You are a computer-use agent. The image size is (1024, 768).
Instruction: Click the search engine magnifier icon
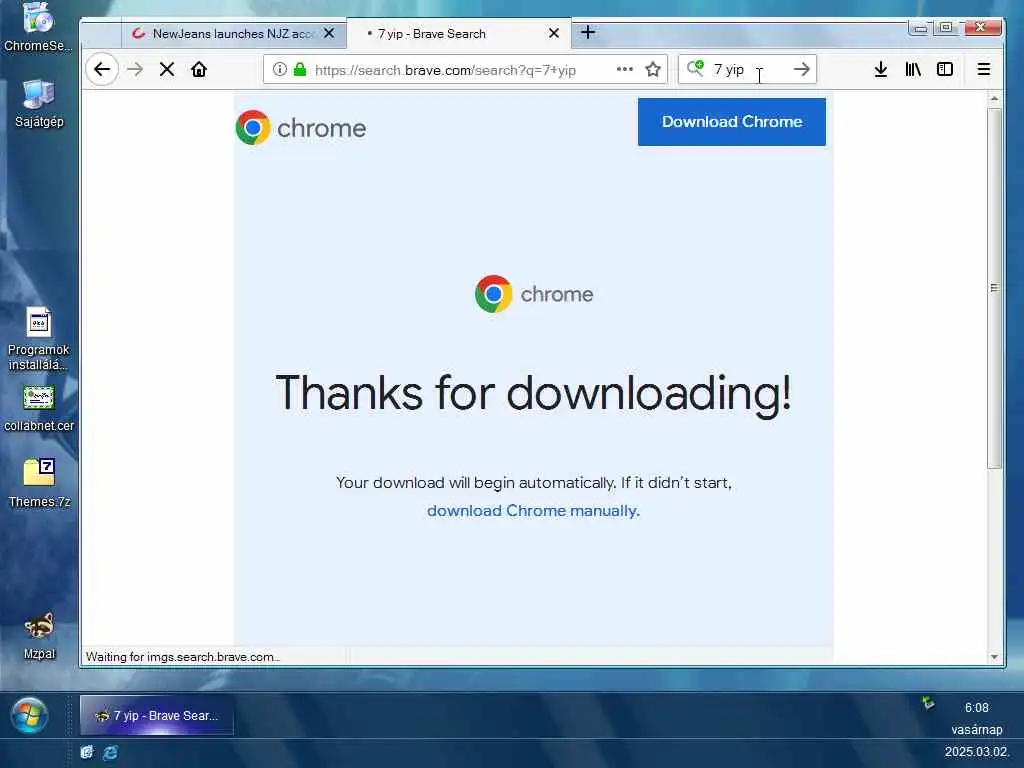click(x=695, y=68)
